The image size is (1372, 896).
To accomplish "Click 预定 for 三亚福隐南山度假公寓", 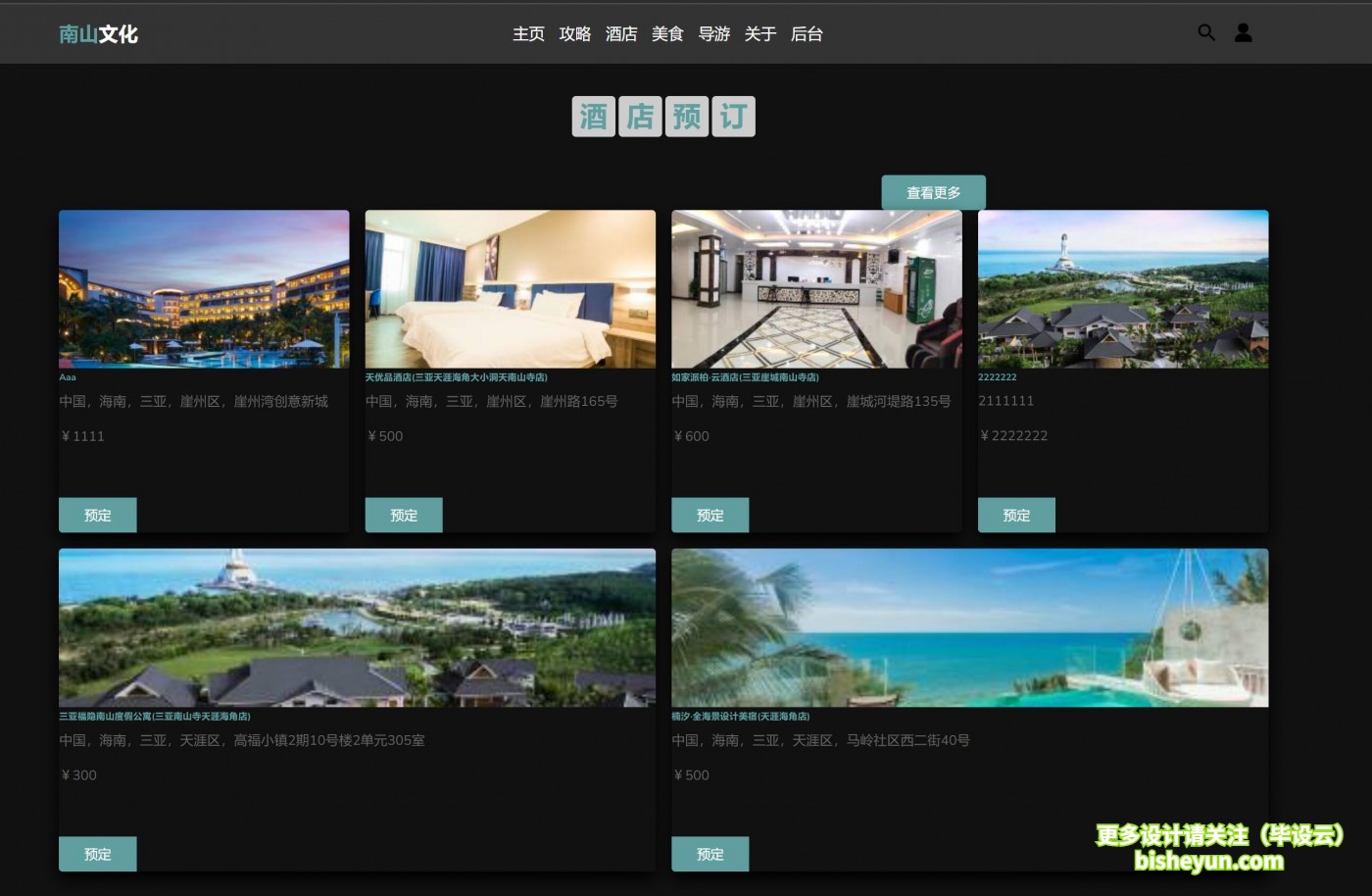I will pyautogui.click(x=98, y=854).
